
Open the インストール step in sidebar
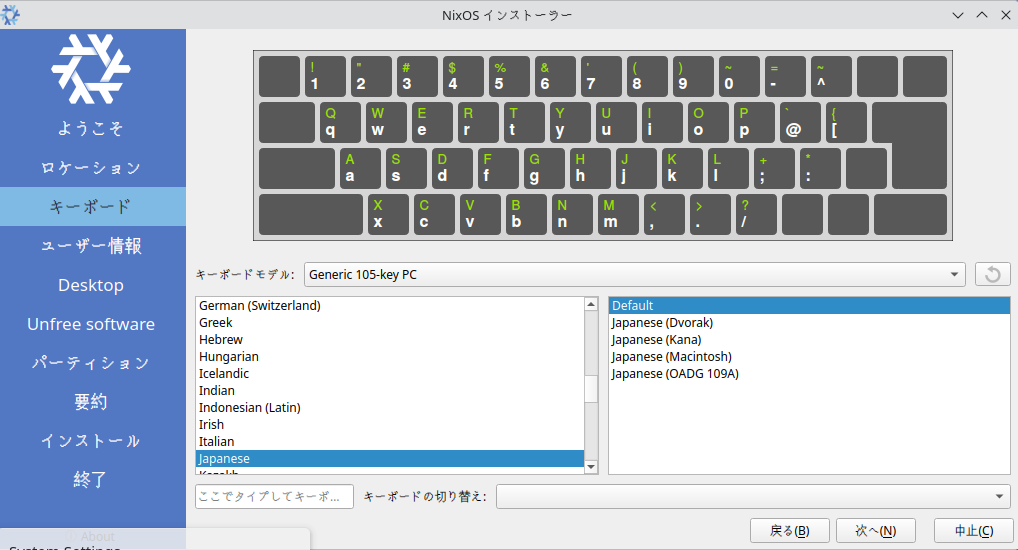pos(91,440)
